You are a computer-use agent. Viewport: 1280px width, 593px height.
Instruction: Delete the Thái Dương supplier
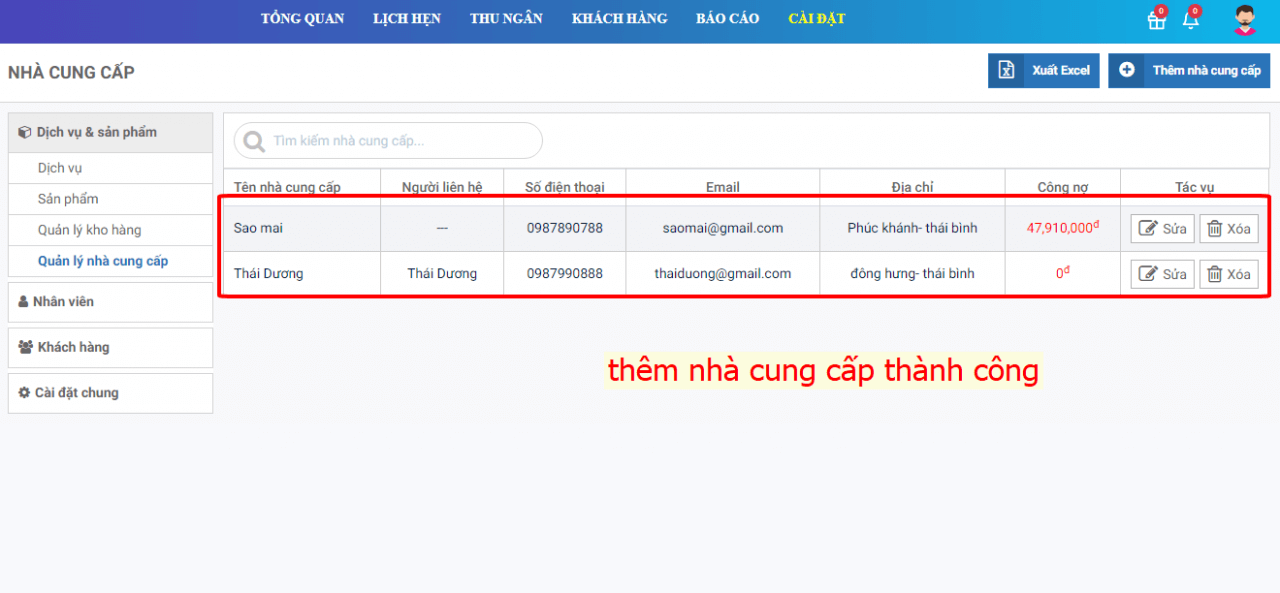1228,274
